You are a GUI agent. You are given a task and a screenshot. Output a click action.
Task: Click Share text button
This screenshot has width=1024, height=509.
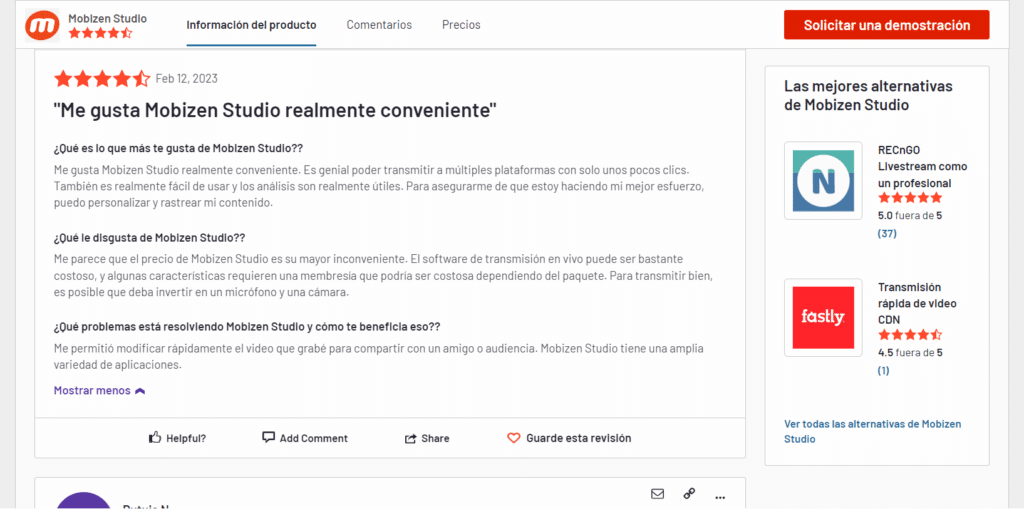tap(435, 438)
